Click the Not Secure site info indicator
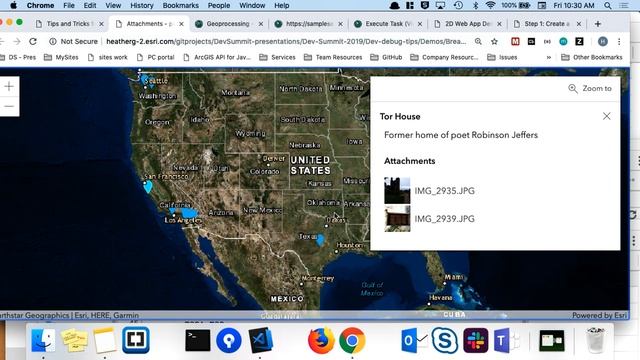This screenshot has height=360, width=640. (x=73, y=41)
